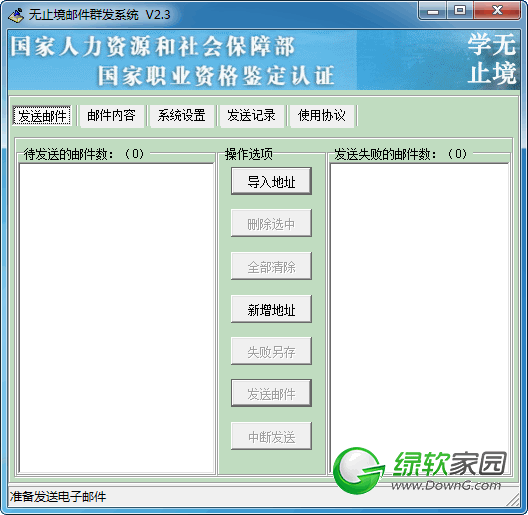
Task: View the 发送记录 tab
Action: (x=252, y=116)
